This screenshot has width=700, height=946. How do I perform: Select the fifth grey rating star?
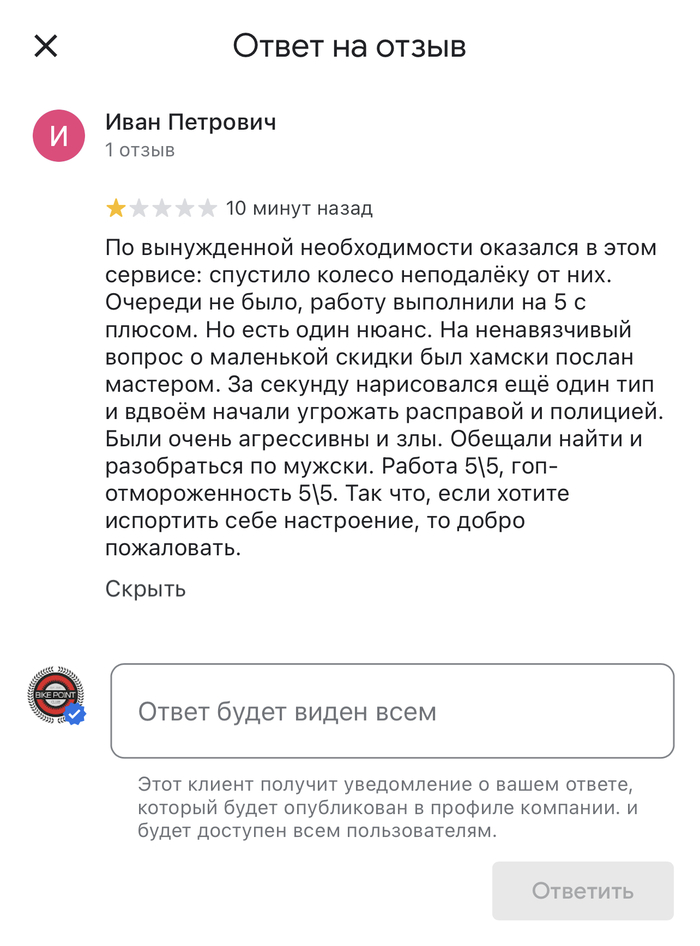pyautogui.click(x=207, y=208)
